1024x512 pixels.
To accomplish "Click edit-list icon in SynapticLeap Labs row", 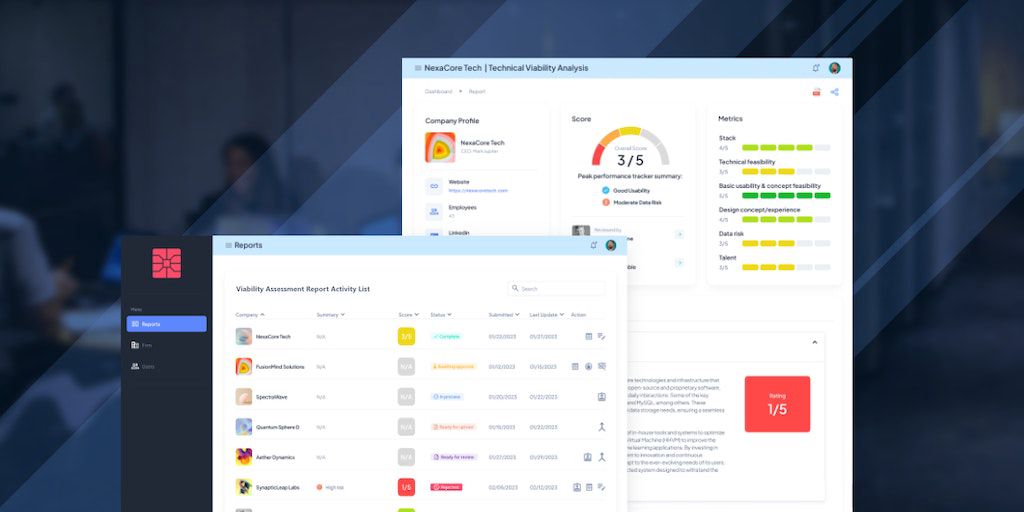I will click(x=601, y=487).
